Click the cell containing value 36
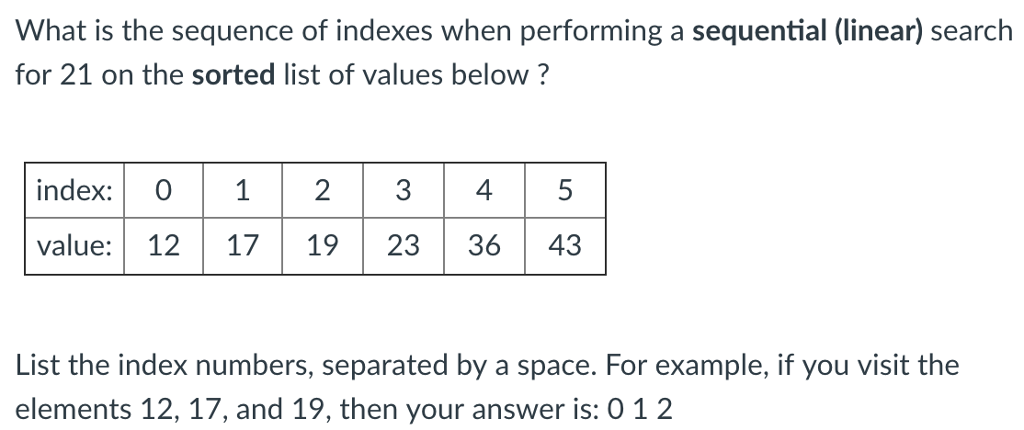The height and width of the screenshot is (430, 1024). coord(484,245)
